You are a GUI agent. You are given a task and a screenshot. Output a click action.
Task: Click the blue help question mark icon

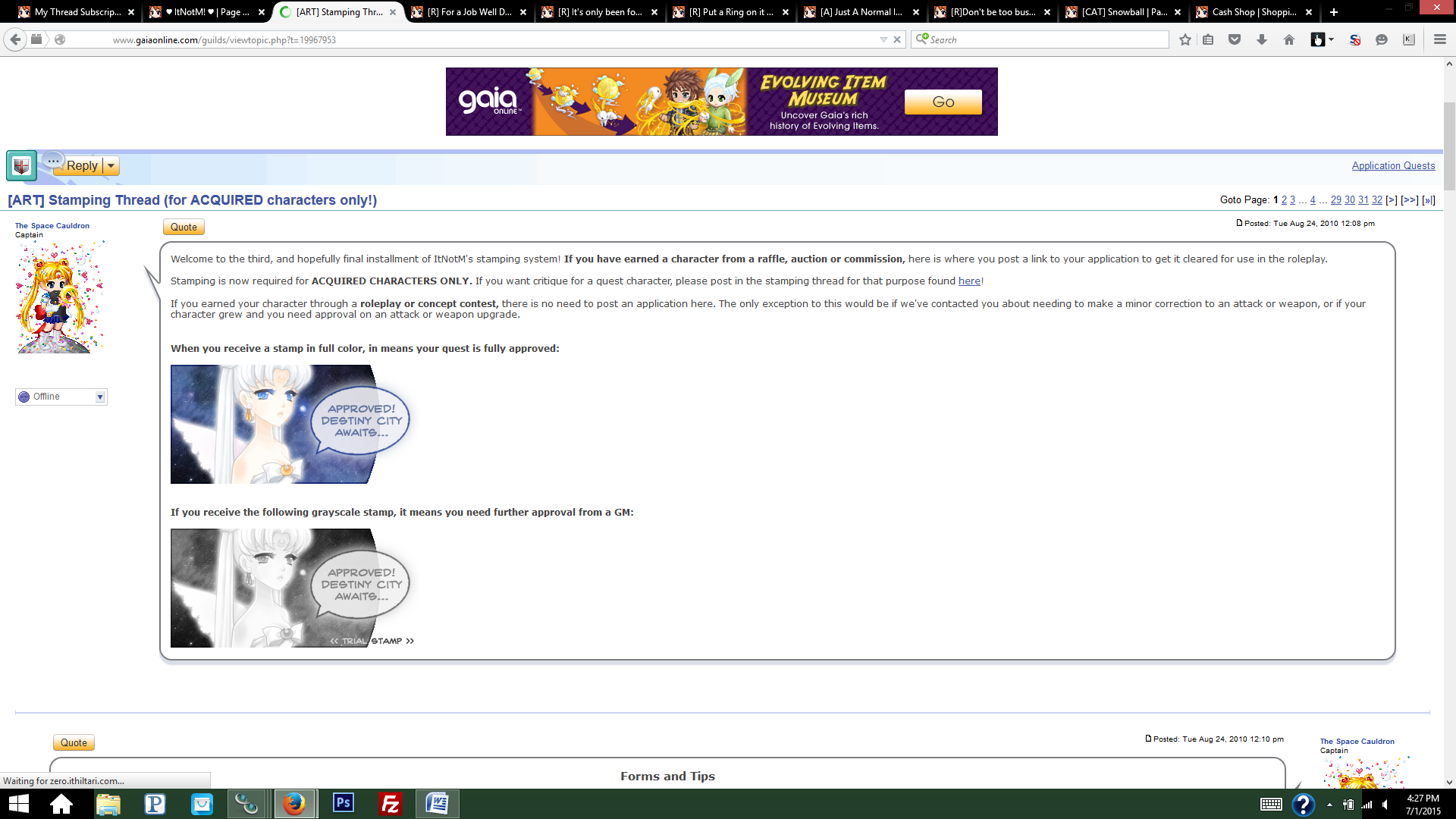click(1303, 805)
